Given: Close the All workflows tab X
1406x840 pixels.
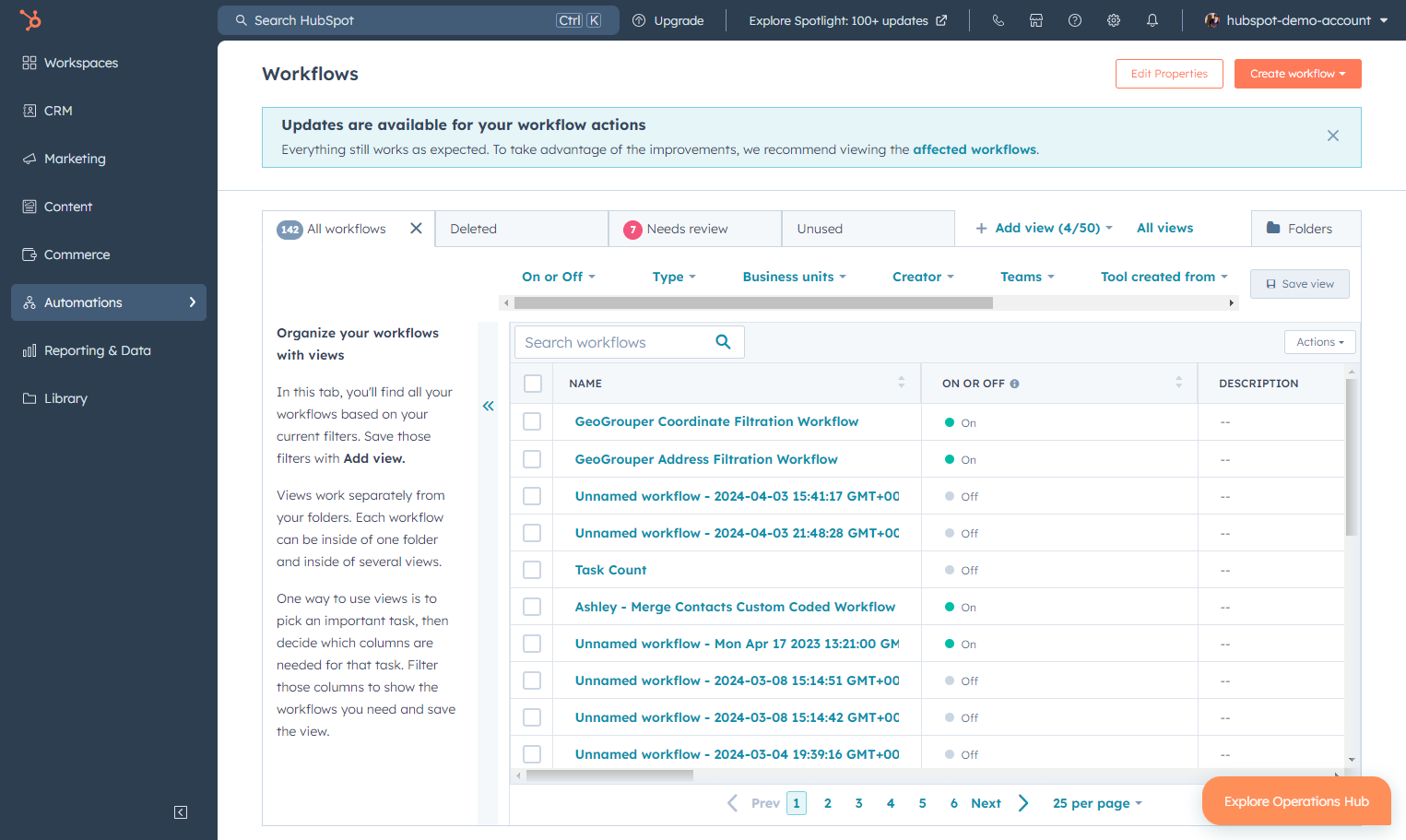Looking at the screenshot, I should coord(416,229).
